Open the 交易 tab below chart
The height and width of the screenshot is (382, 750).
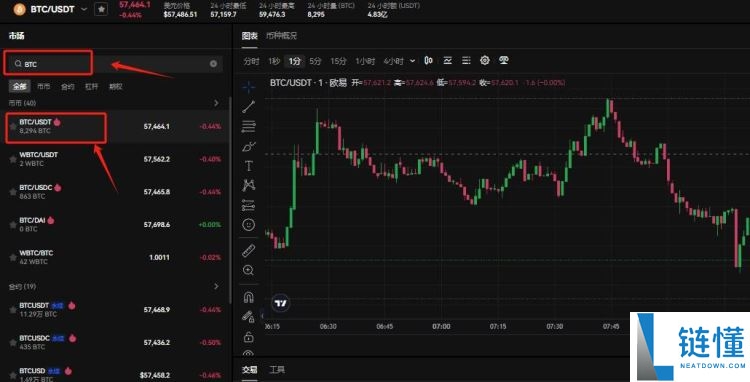tap(250, 370)
